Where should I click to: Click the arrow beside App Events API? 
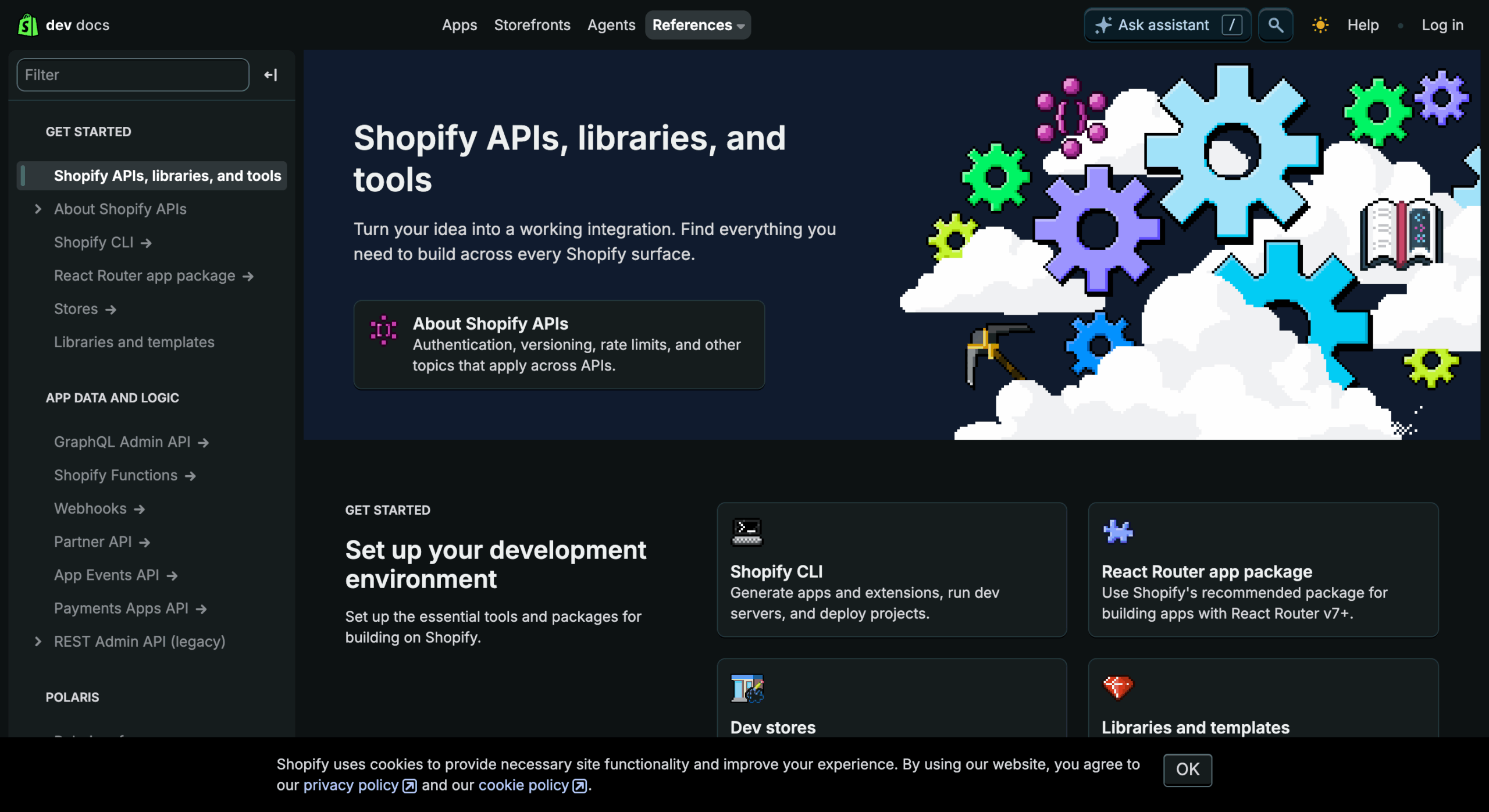(x=172, y=576)
